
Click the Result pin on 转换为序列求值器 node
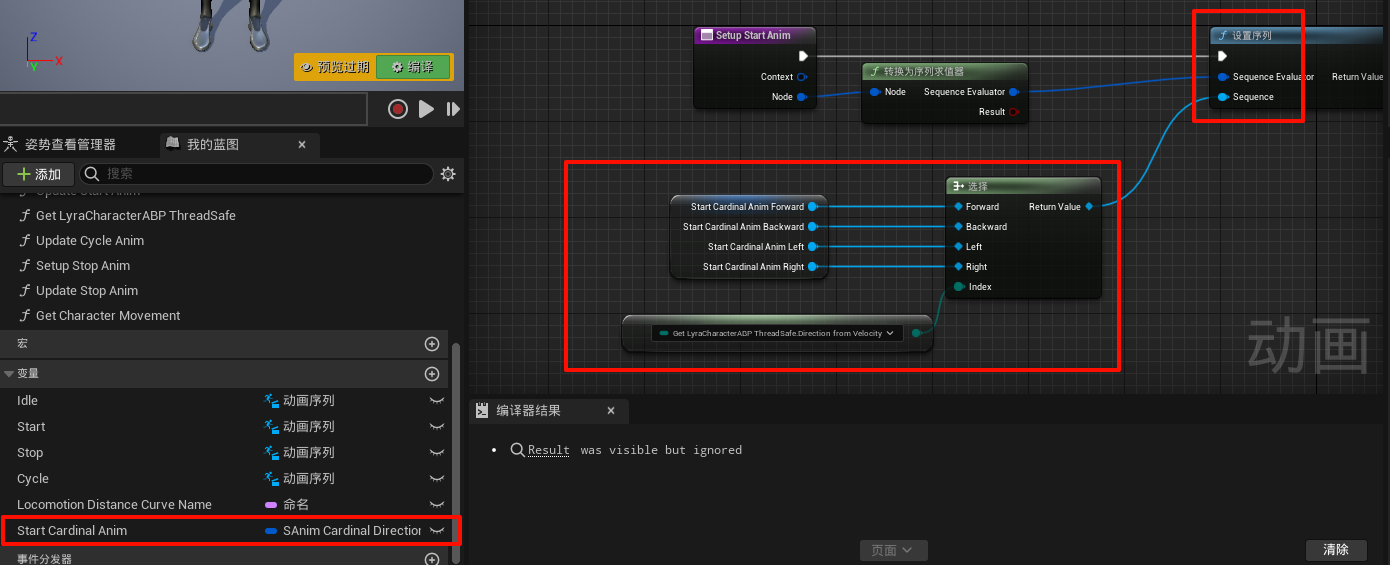(x=1014, y=112)
